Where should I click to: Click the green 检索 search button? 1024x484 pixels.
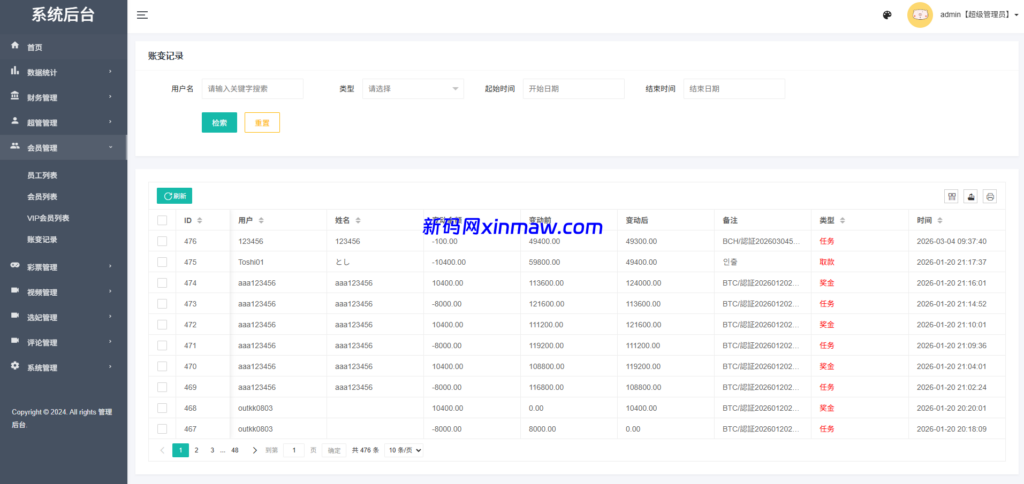coord(219,123)
